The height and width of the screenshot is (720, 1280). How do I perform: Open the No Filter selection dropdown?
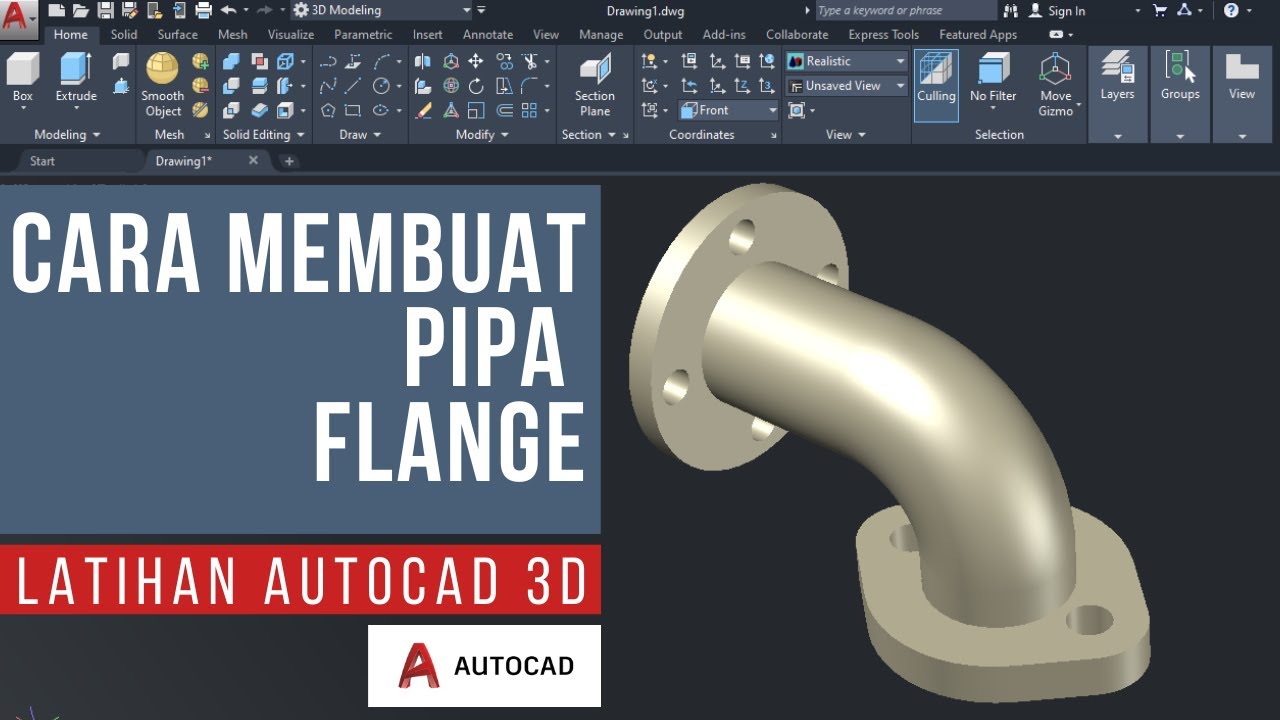(993, 83)
